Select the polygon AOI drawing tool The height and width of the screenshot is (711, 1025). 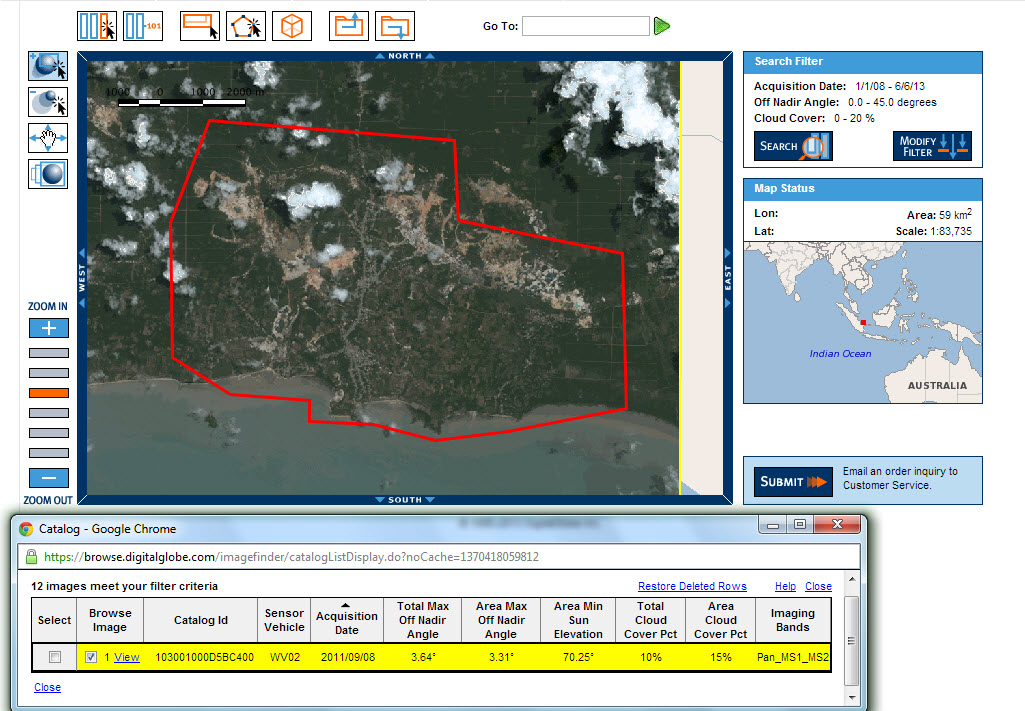(x=246, y=25)
